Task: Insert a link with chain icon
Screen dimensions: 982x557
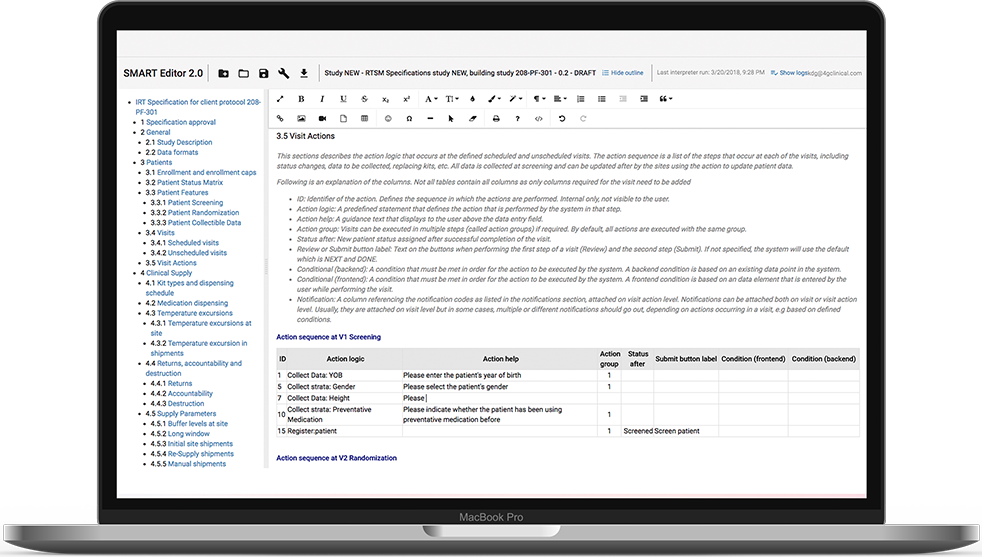Action: pos(280,119)
